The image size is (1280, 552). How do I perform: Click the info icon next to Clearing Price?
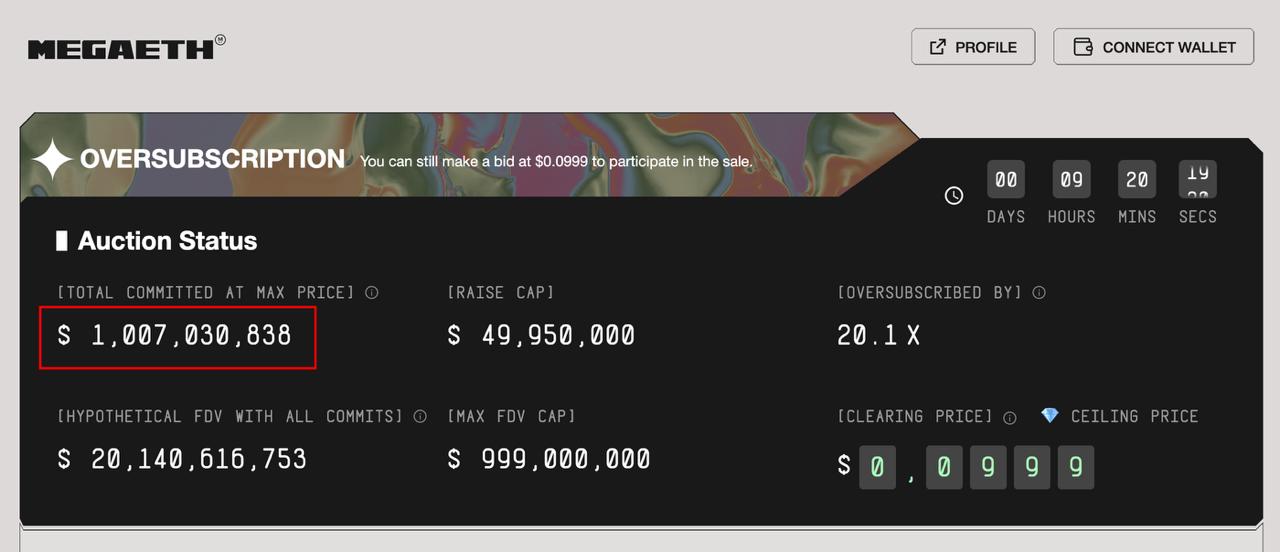(1010, 417)
